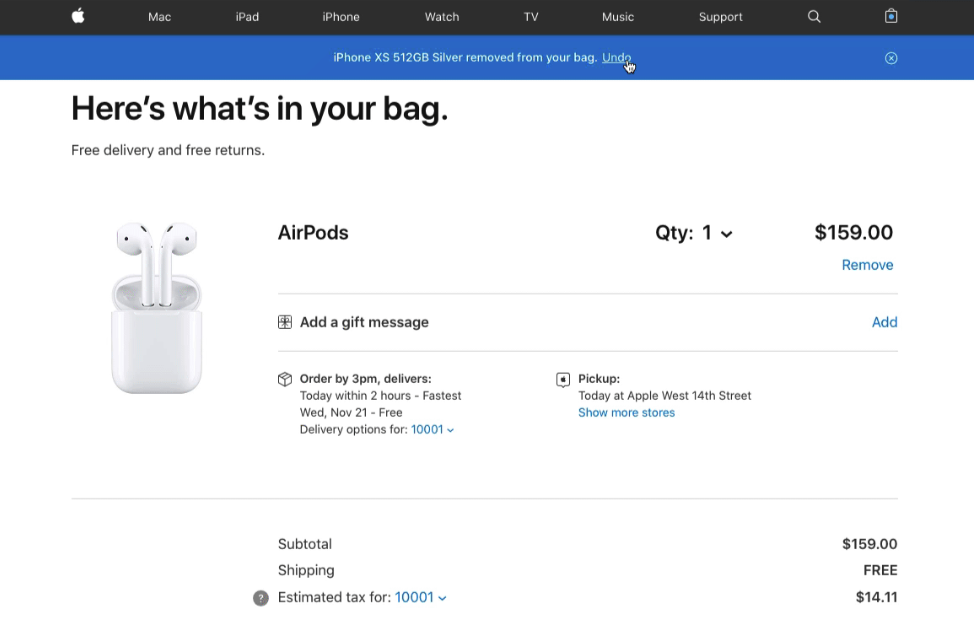
Task: Dismiss the blue notification banner
Action: [891, 58]
